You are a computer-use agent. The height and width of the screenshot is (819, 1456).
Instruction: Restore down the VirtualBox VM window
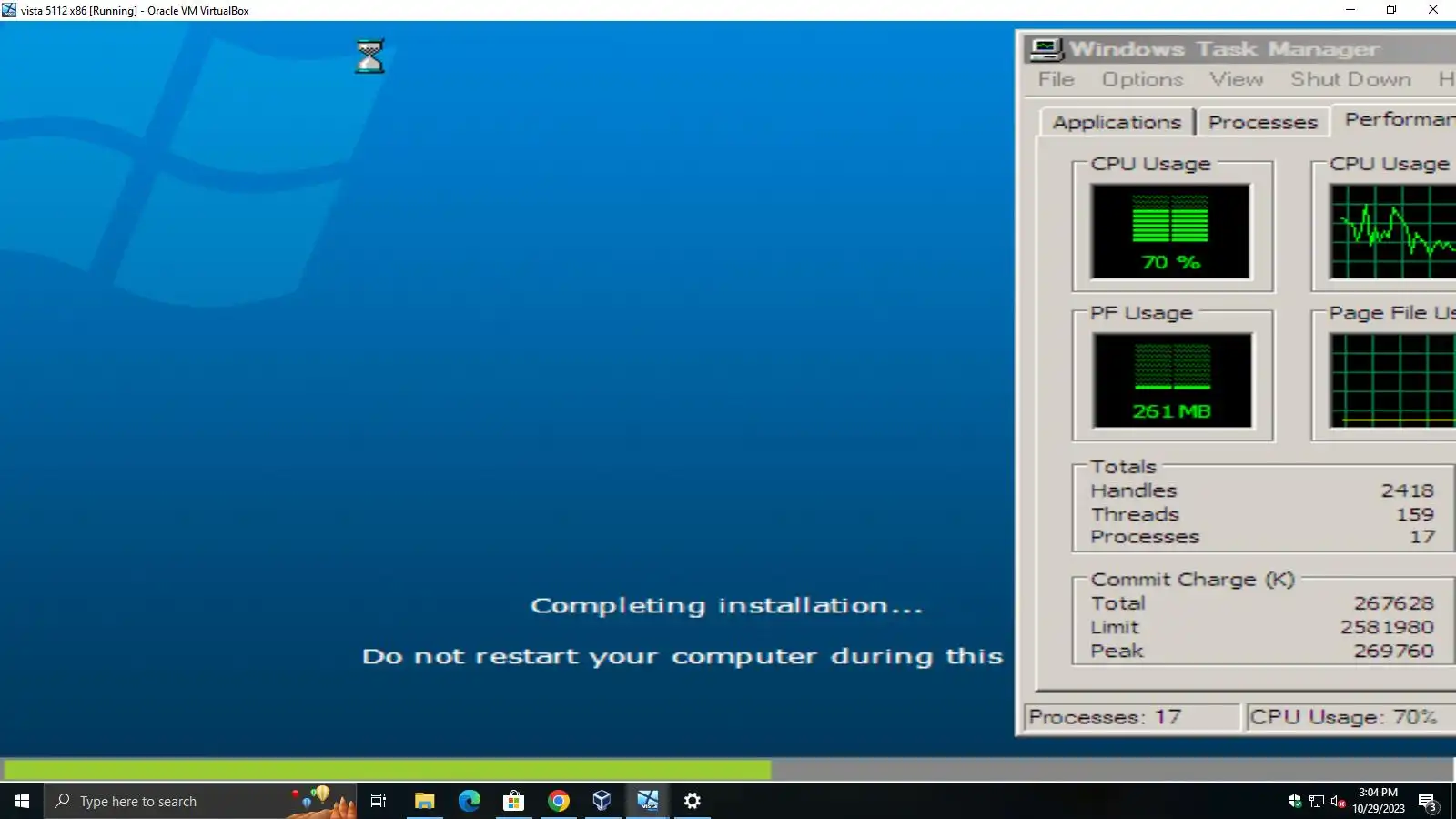coord(1391,10)
